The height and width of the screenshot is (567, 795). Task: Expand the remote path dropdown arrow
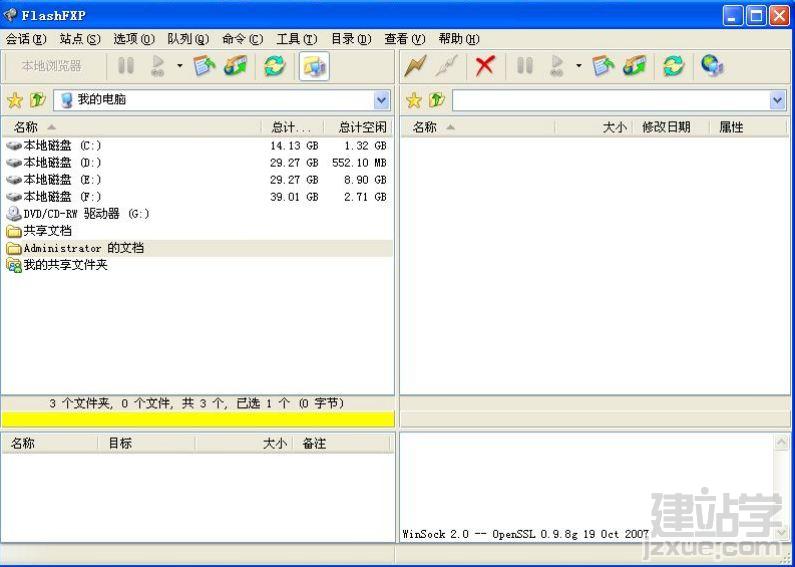pyautogui.click(x=778, y=100)
